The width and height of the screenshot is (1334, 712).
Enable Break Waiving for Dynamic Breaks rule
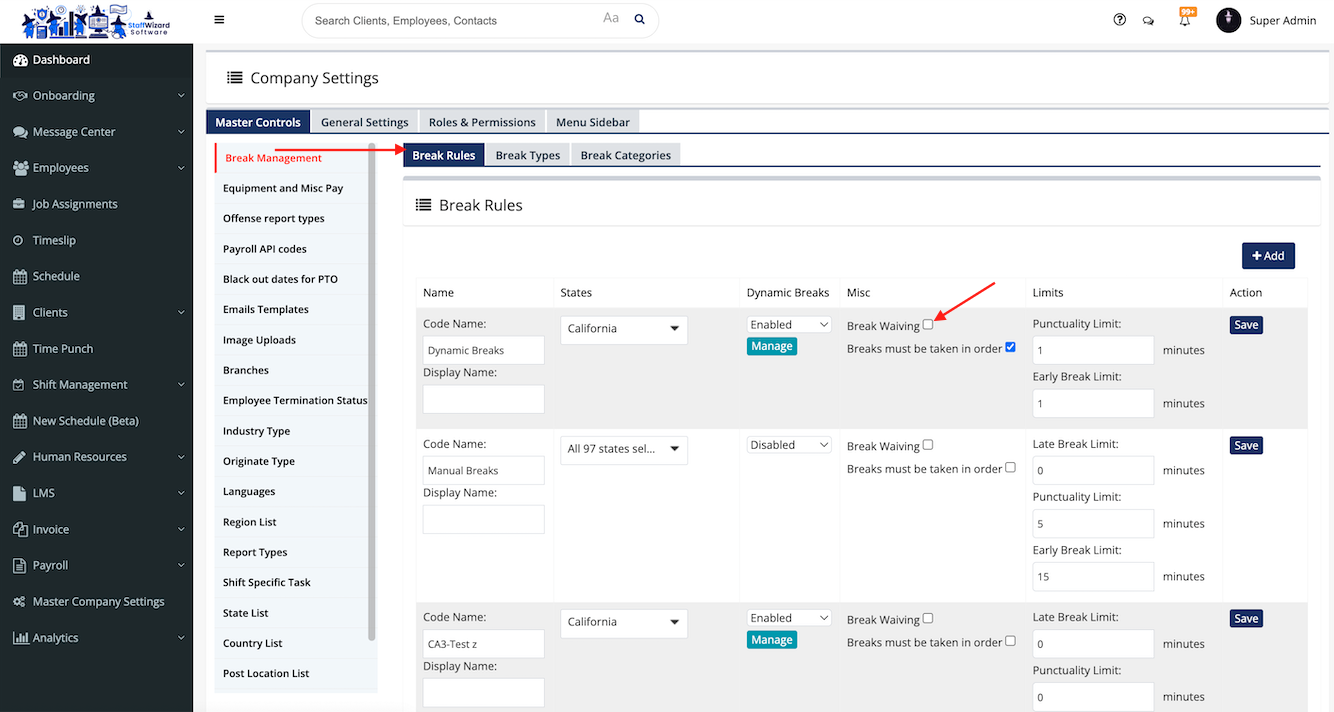928,324
